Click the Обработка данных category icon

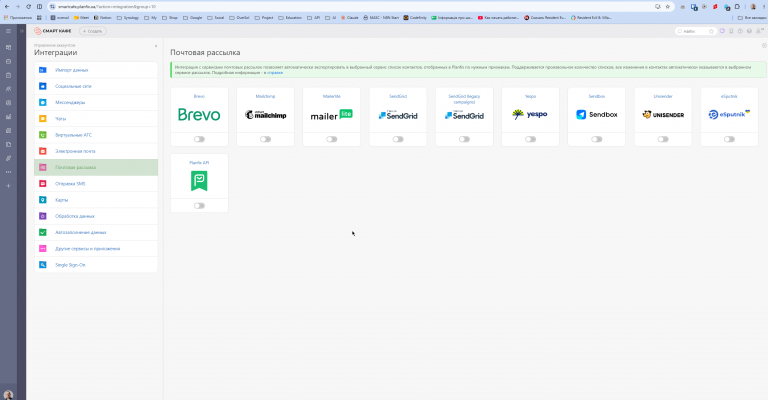[43, 216]
